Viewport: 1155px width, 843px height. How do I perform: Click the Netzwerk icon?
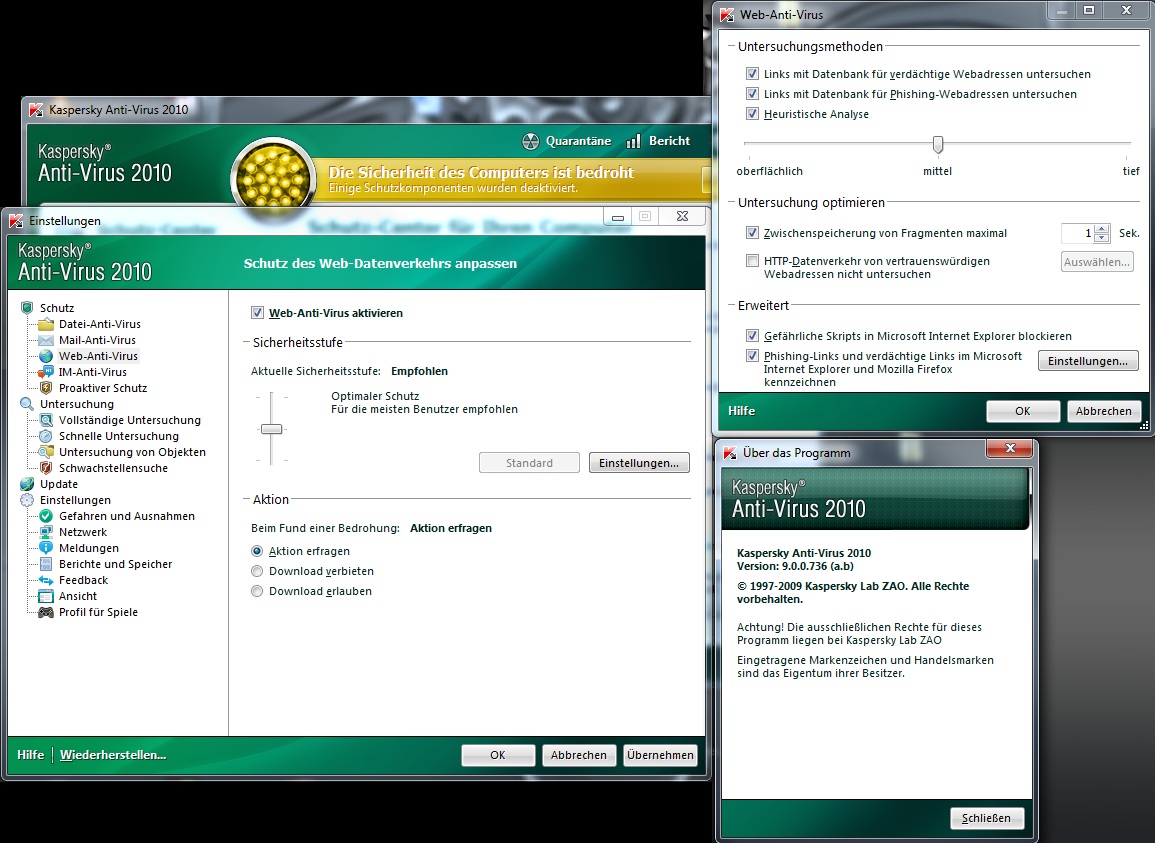click(46, 532)
